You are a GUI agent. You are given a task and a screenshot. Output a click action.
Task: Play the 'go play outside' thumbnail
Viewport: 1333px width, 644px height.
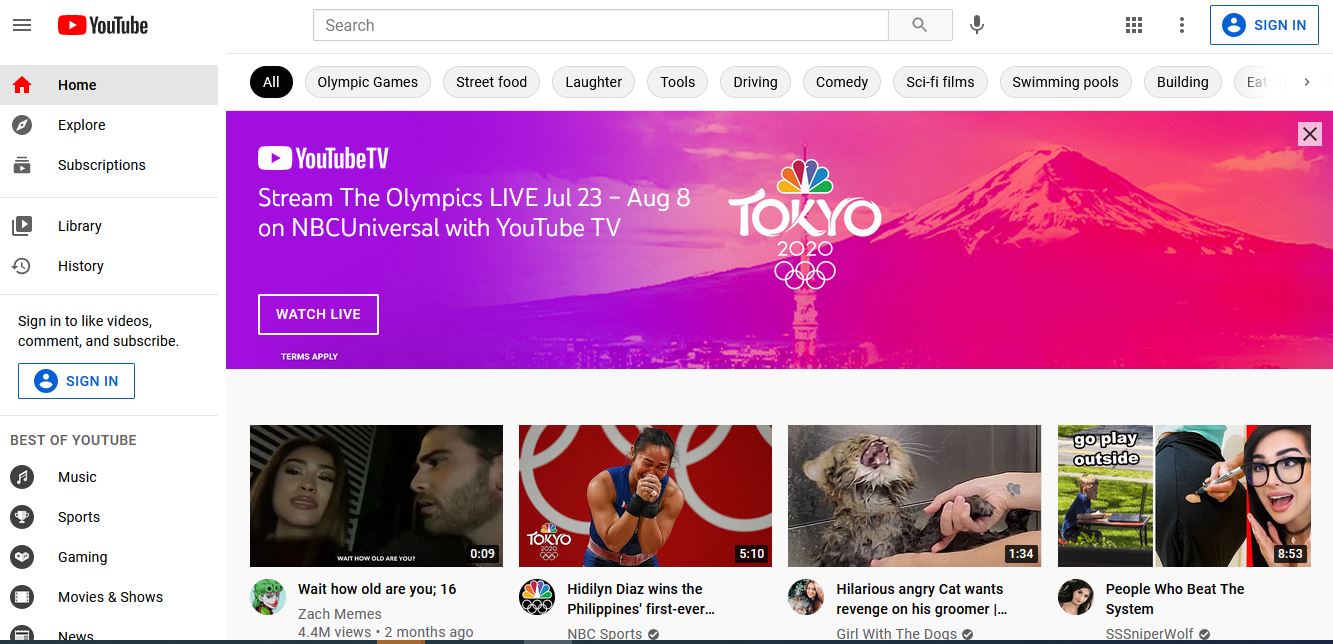(x=1184, y=496)
